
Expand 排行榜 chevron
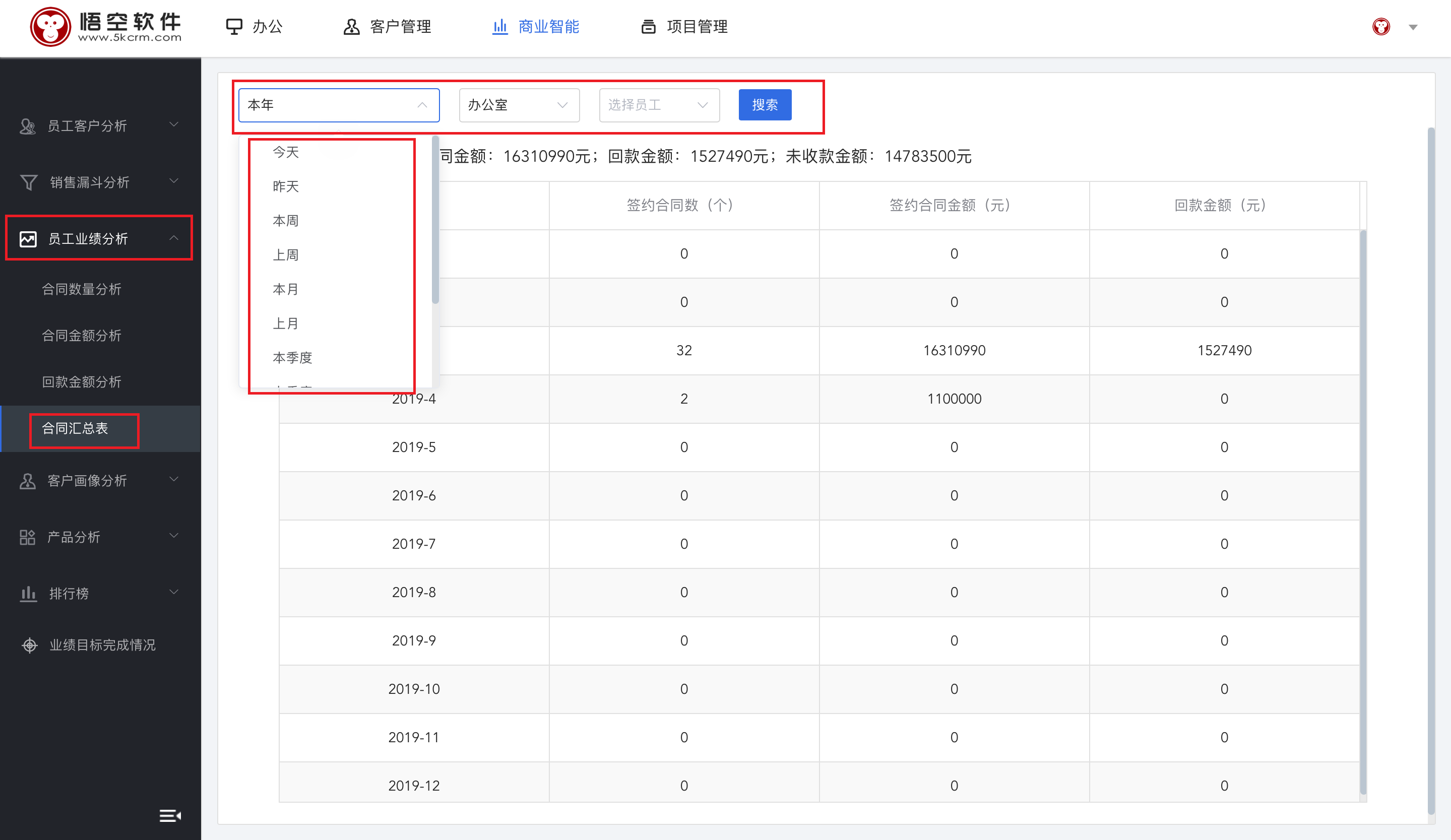174,592
